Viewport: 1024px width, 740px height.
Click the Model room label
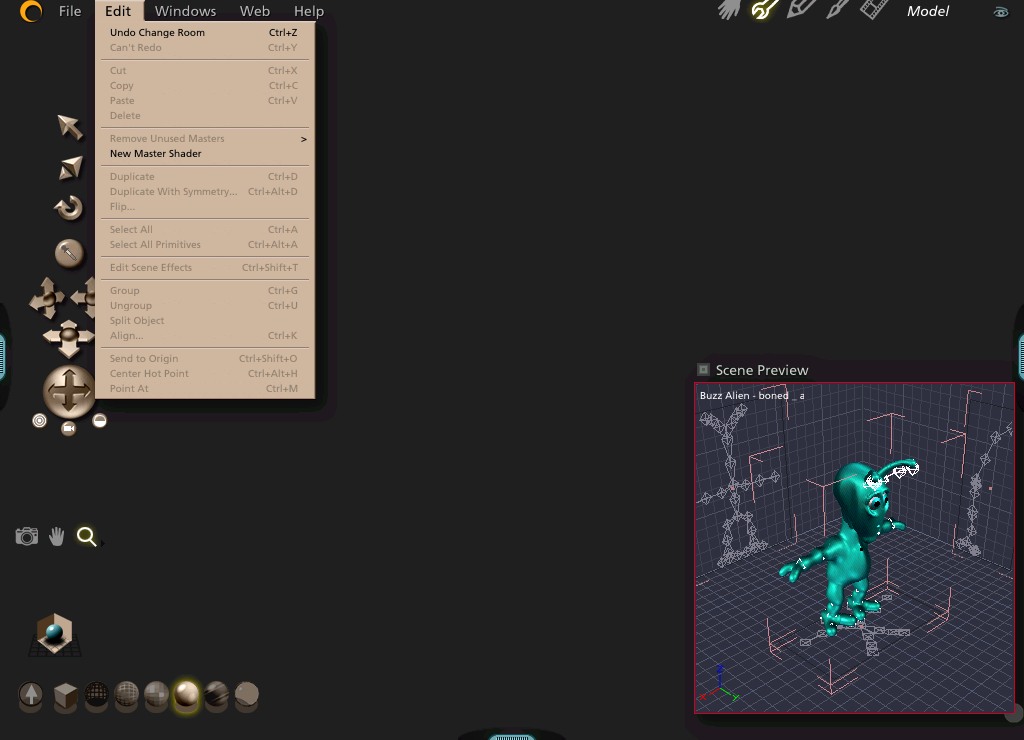927,11
